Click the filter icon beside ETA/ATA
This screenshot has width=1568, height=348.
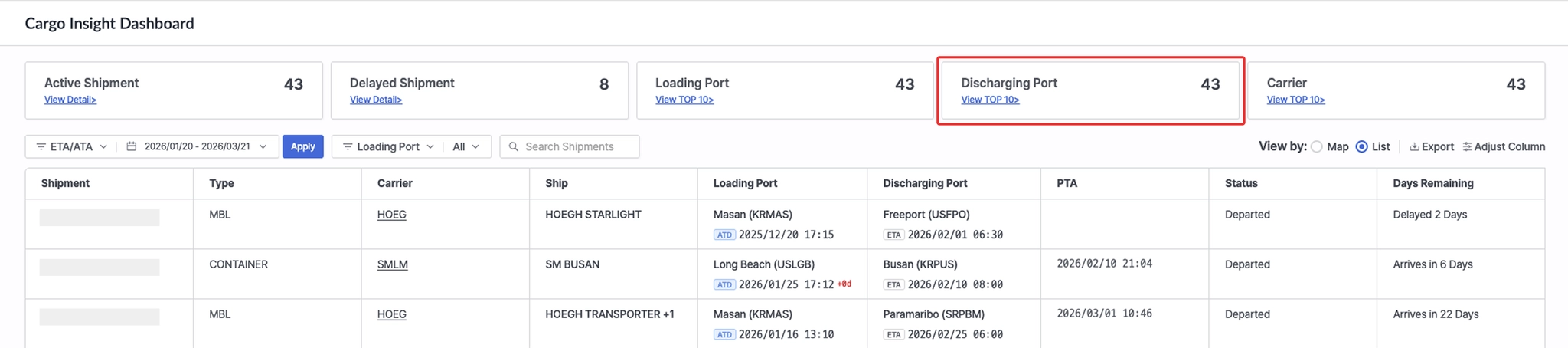[41, 146]
